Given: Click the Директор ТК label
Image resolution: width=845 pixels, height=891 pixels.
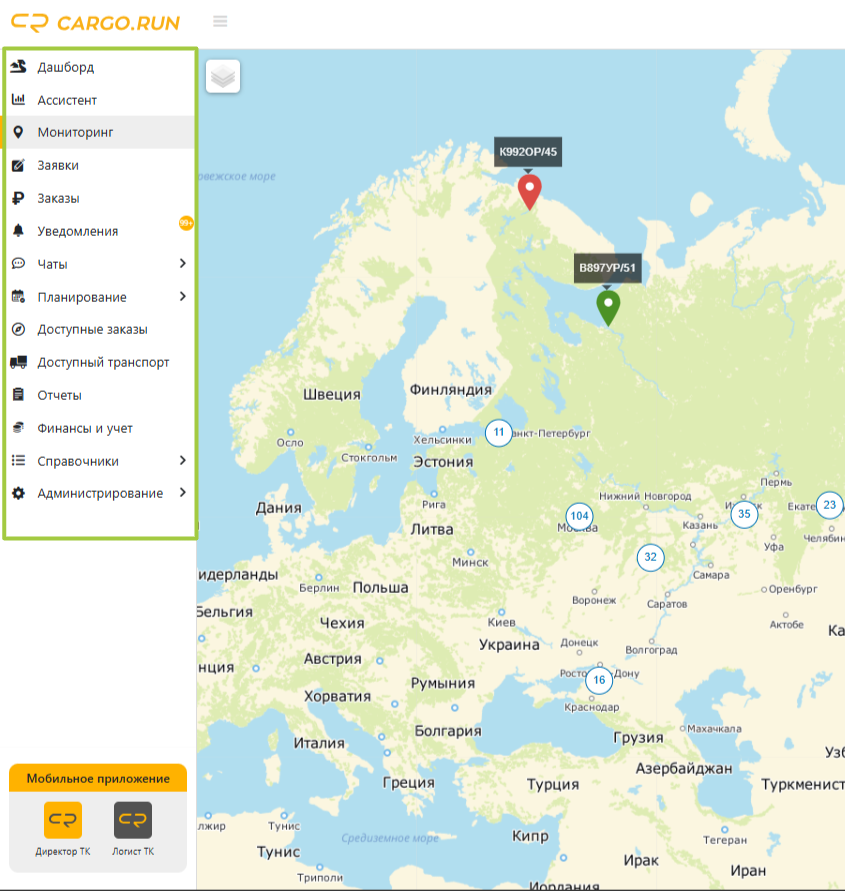Looking at the screenshot, I should click(63, 851).
